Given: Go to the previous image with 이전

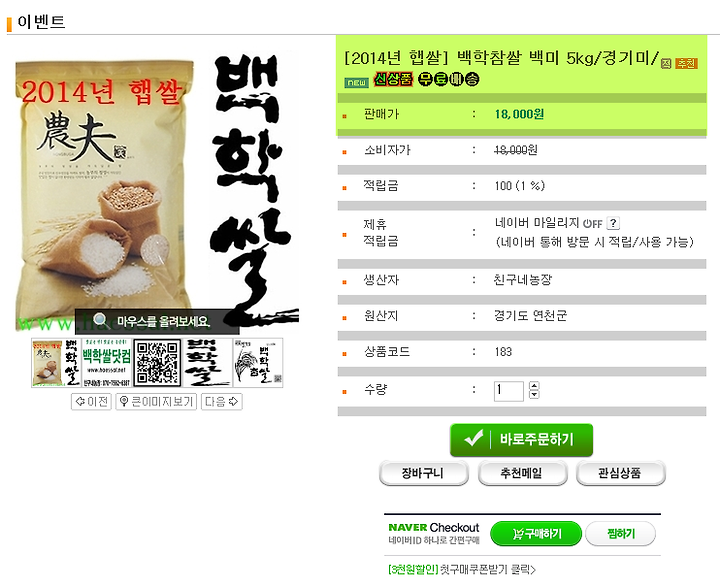Looking at the screenshot, I should pos(91,402).
